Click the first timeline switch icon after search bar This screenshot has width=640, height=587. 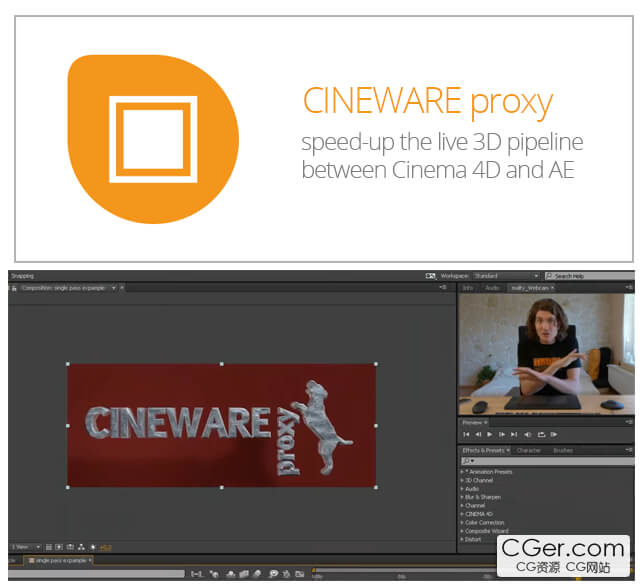coord(197,574)
